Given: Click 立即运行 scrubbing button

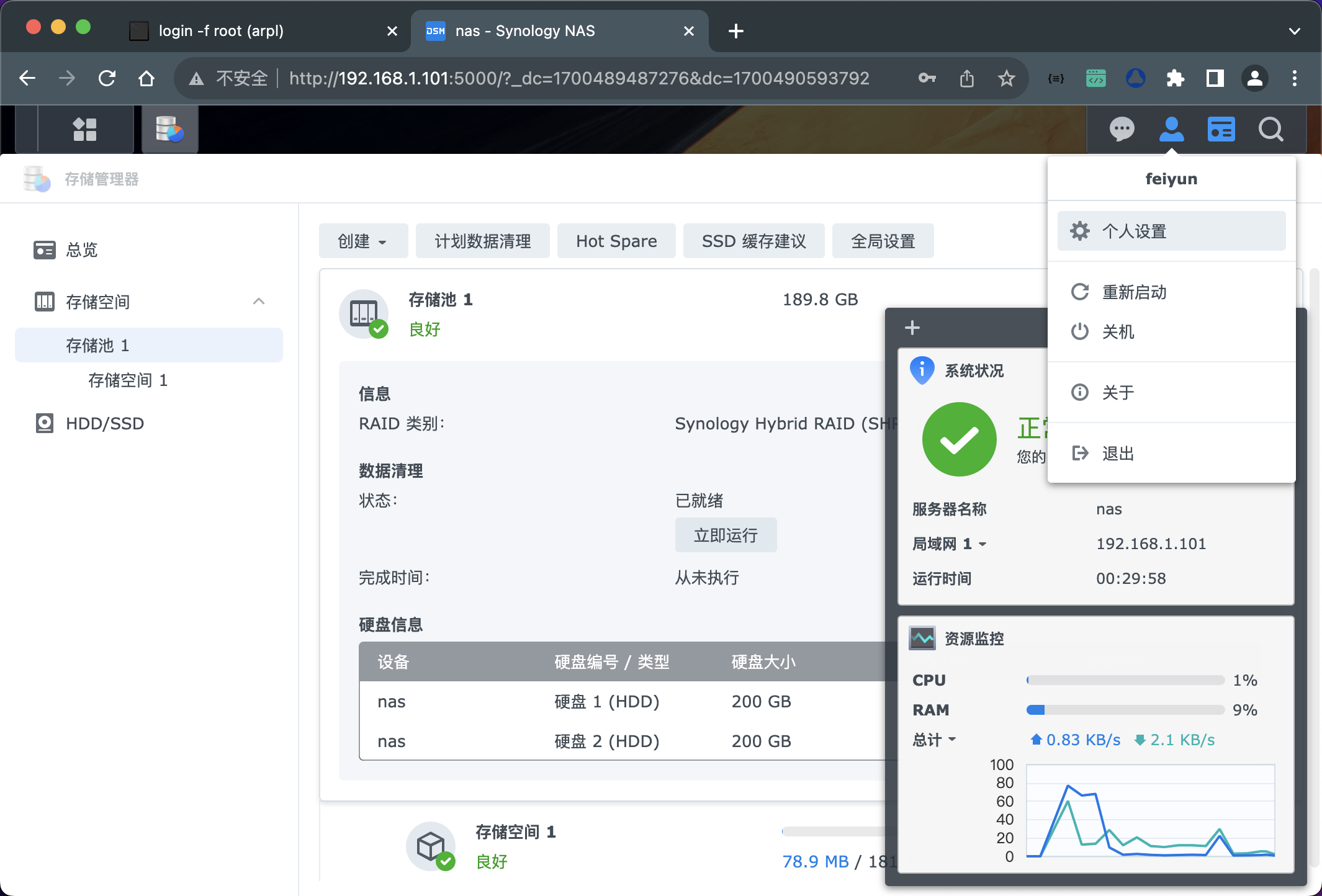Looking at the screenshot, I should click(726, 535).
